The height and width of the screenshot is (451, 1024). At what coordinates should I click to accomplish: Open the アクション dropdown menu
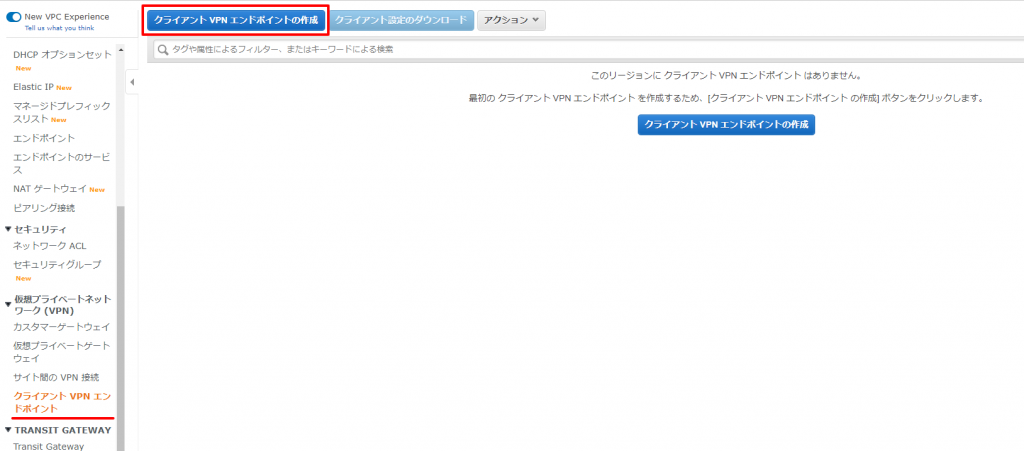(x=511, y=20)
